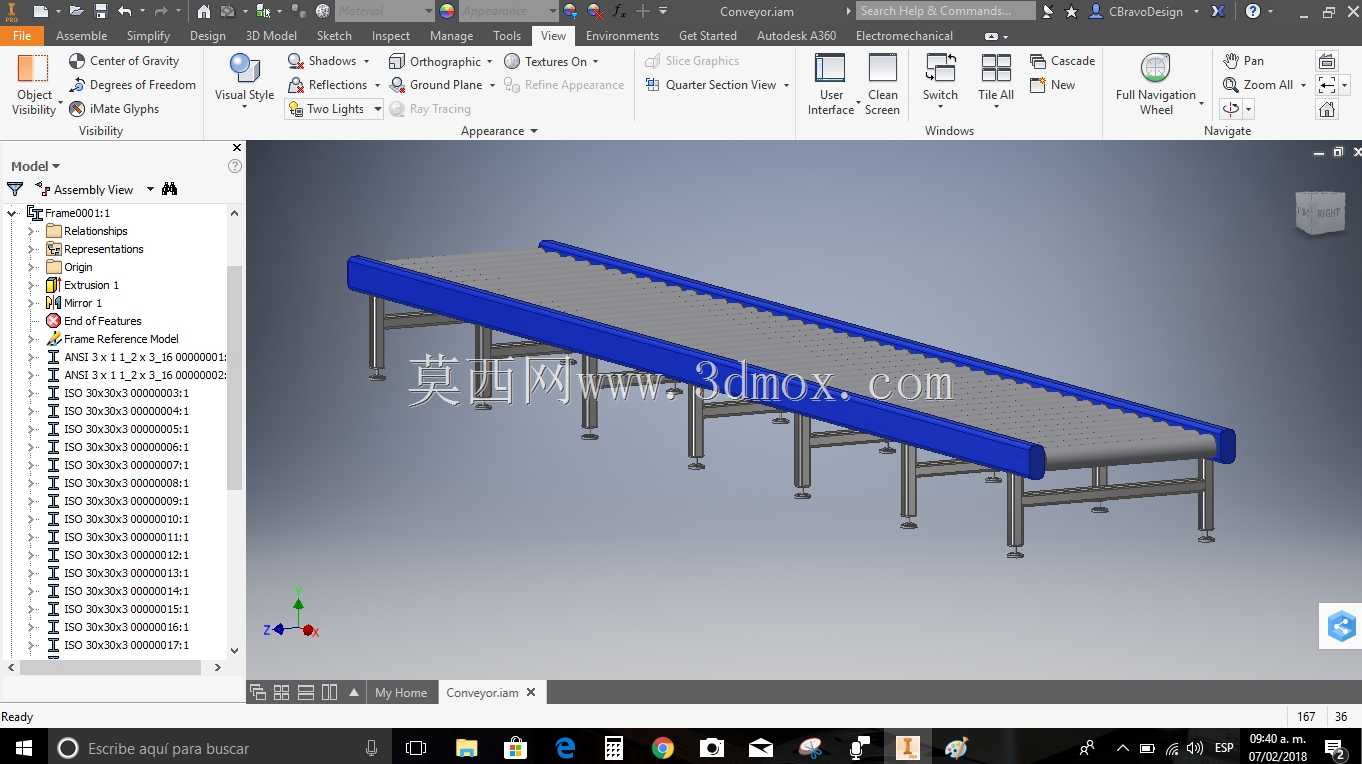This screenshot has width=1362, height=764.
Task: Tile All open windows
Action: point(996,81)
